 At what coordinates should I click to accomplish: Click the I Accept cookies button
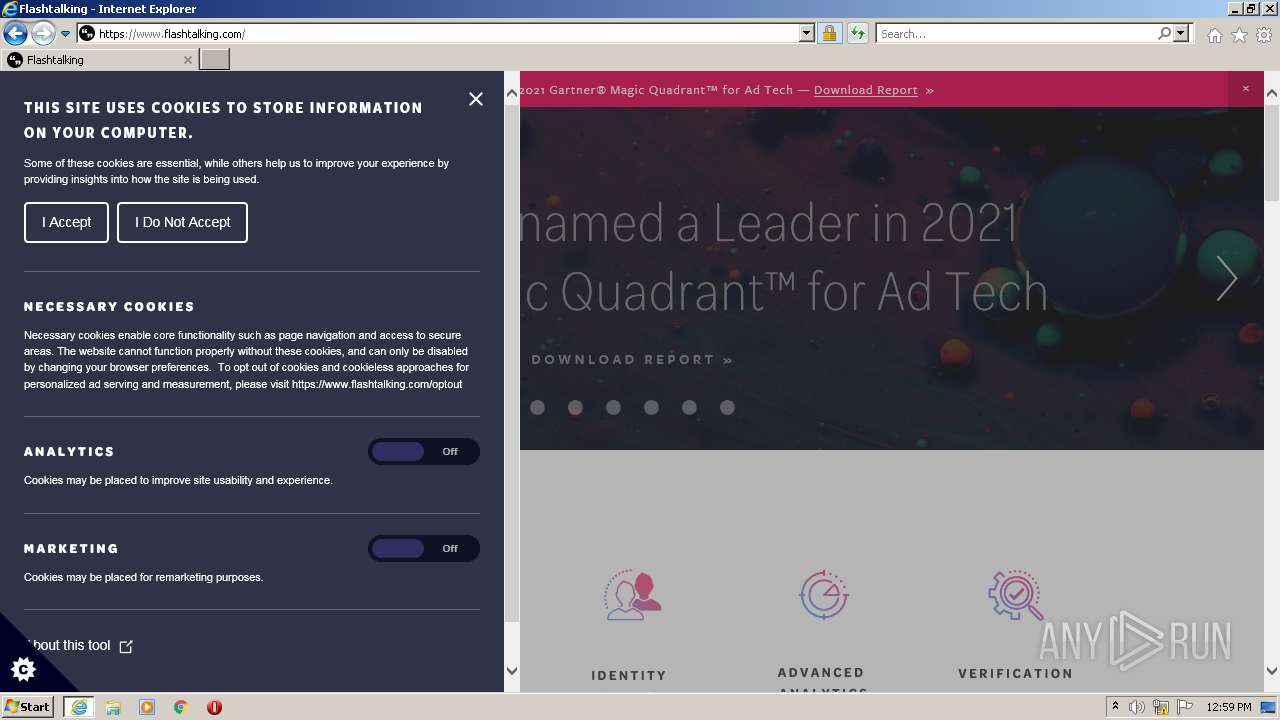coord(66,222)
